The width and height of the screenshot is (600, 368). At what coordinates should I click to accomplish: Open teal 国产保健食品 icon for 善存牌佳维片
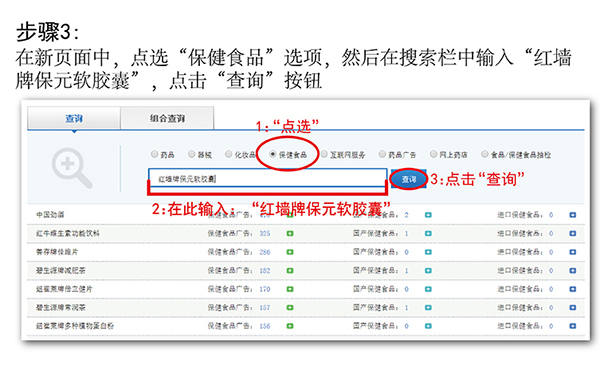click(x=428, y=252)
